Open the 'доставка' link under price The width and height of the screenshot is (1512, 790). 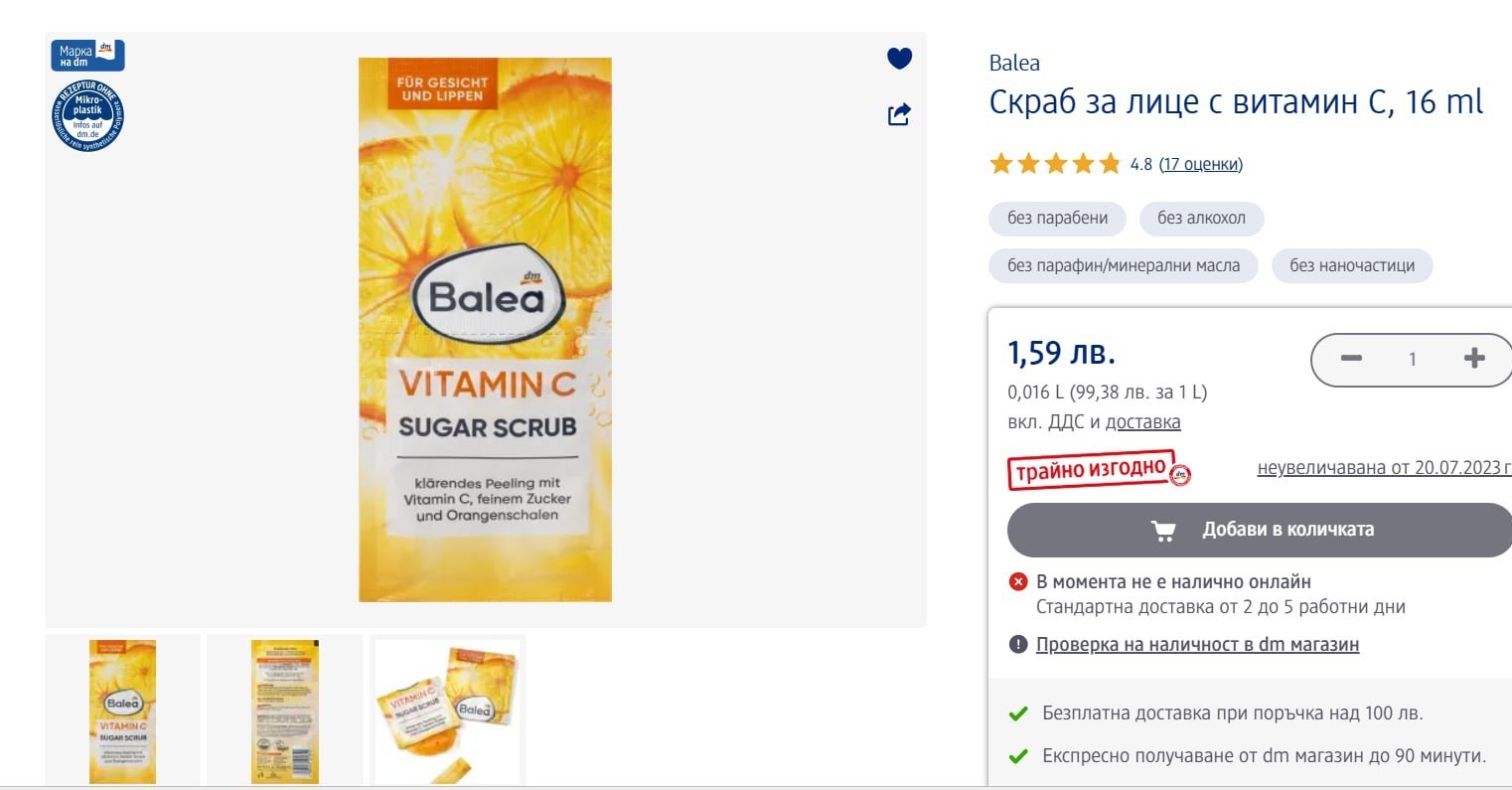pyautogui.click(x=1142, y=422)
